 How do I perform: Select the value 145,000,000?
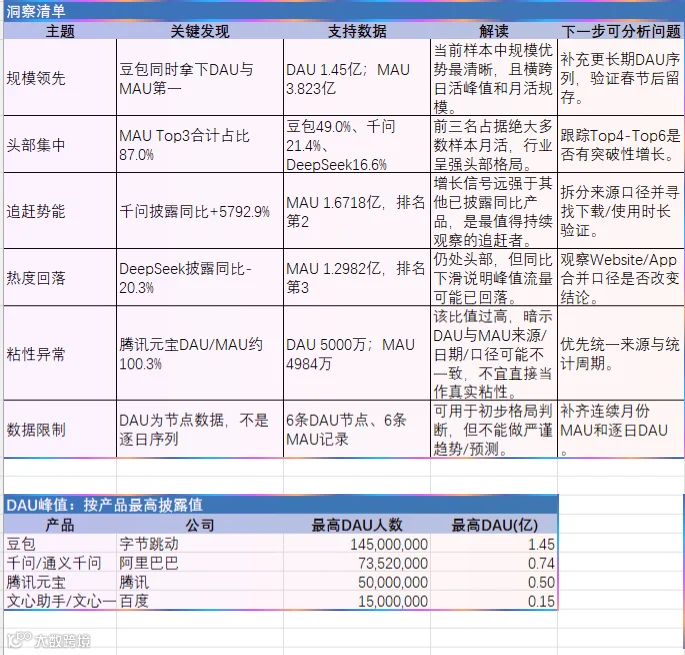click(x=357, y=544)
